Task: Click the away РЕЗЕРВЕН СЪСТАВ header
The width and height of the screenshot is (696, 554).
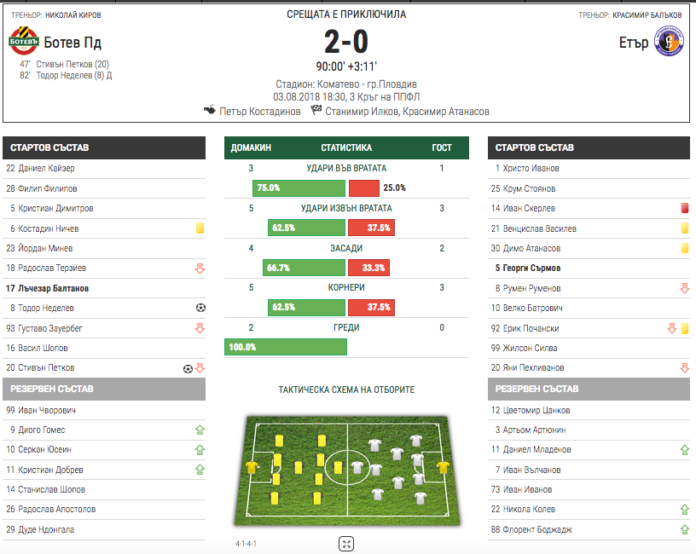Action: click(x=589, y=389)
